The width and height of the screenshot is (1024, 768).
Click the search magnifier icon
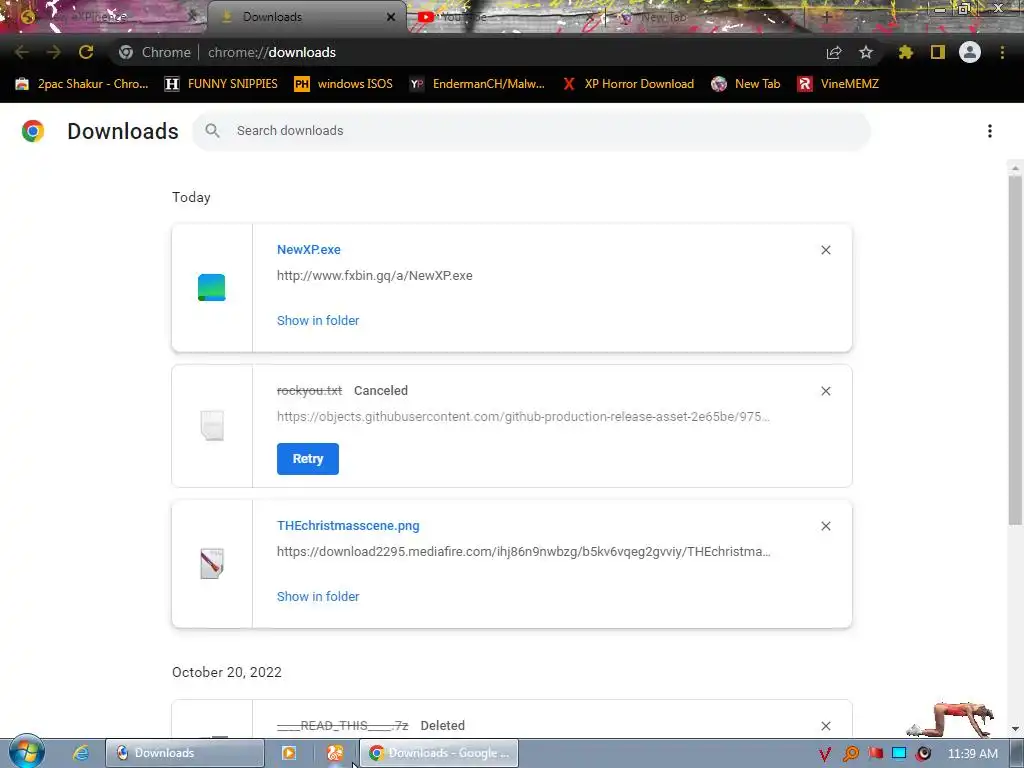(212, 131)
